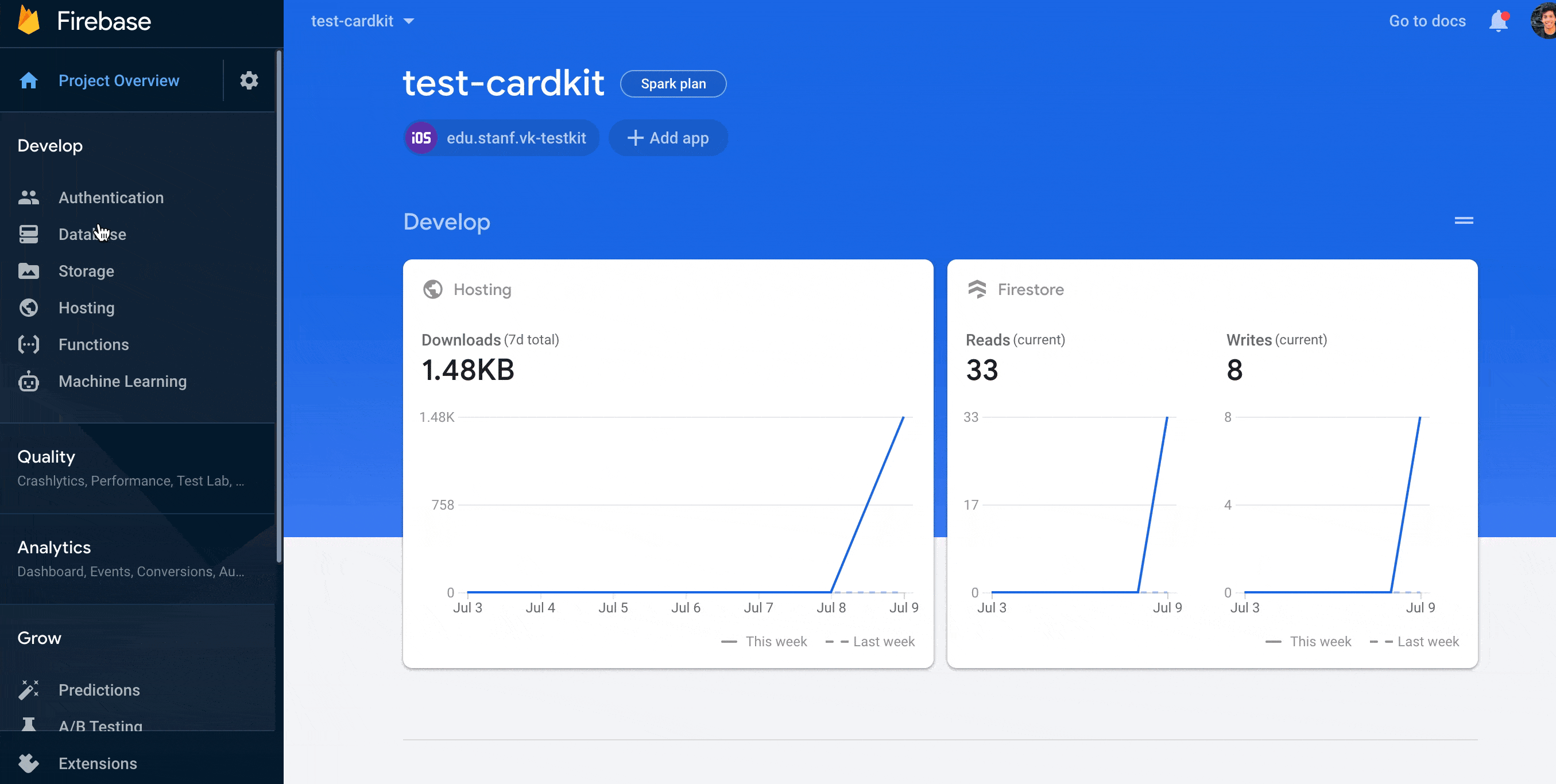Collapse the Develop cards section handle
1556x784 pixels.
pyautogui.click(x=1463, y=220)
